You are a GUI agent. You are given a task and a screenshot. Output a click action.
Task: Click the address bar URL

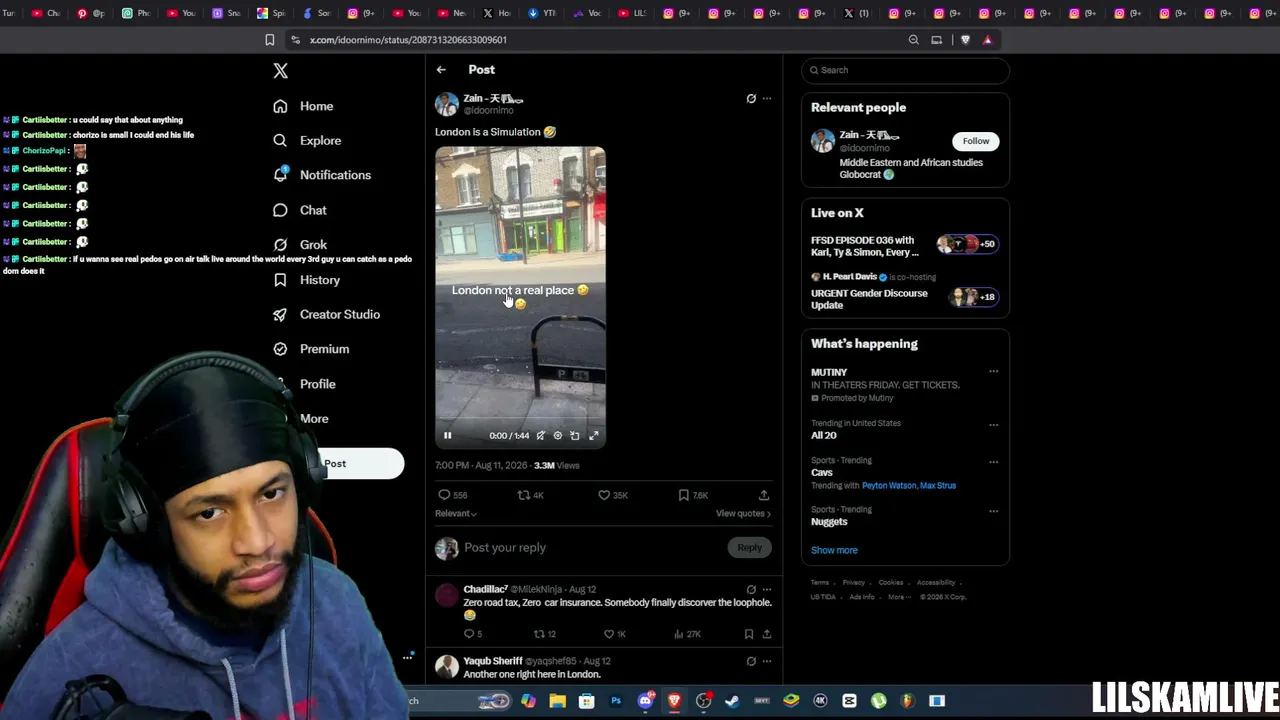point(408,40)
